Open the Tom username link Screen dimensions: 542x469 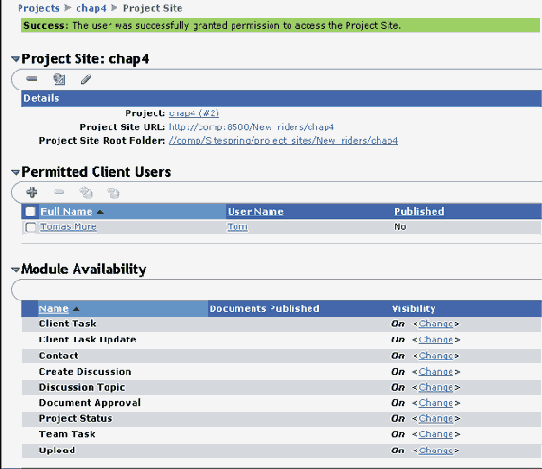(237, 227)
